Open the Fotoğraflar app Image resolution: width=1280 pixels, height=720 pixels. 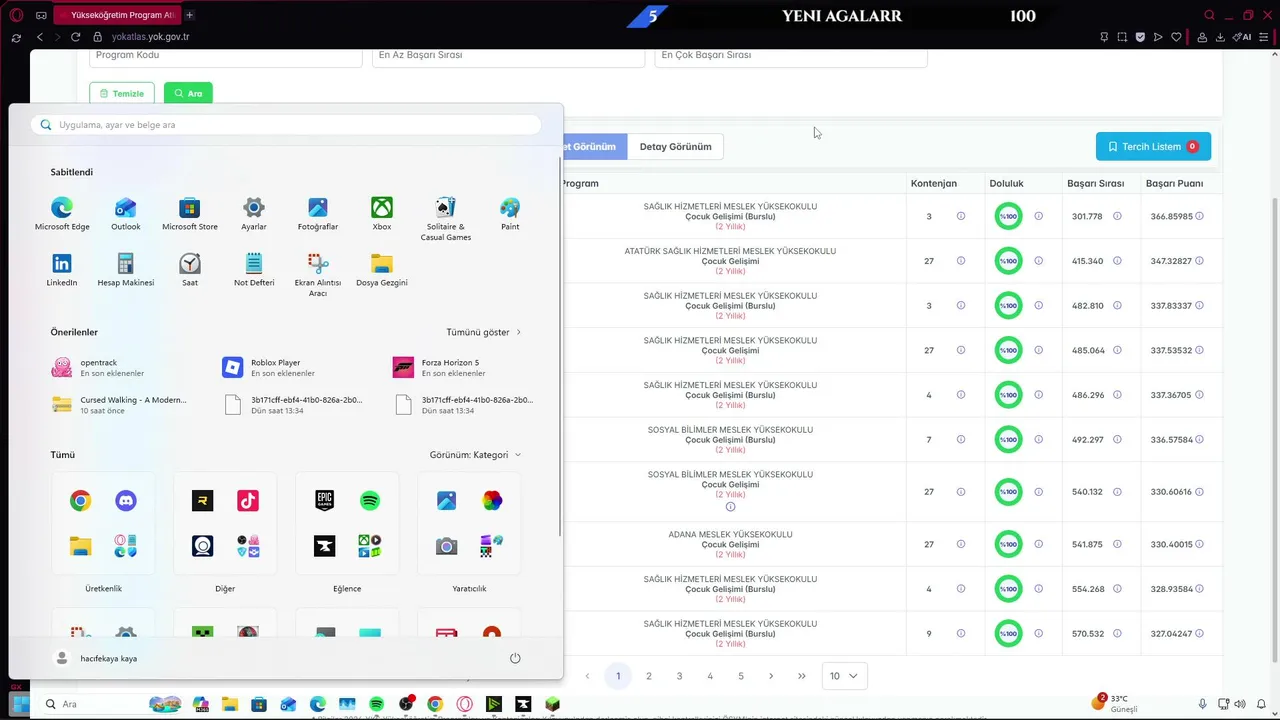point(318,214)
